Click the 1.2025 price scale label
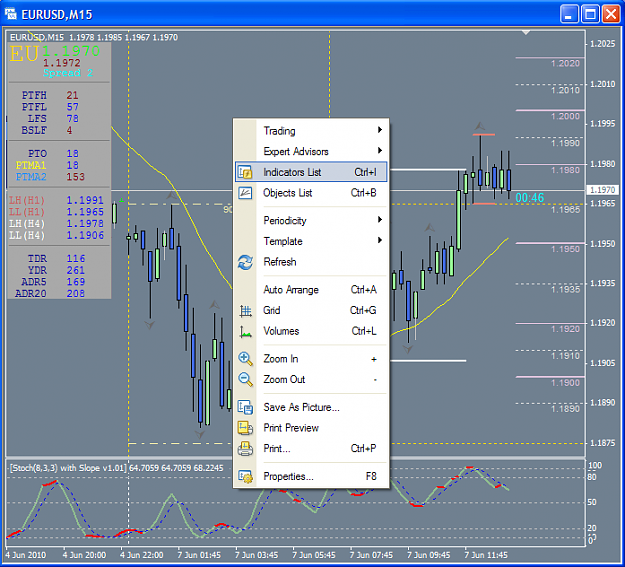 coord(603,44)
